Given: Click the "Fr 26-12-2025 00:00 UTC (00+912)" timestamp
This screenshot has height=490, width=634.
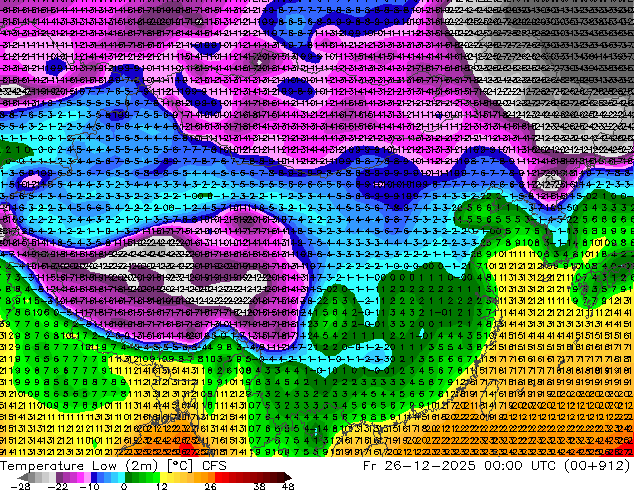Looking at the screenshot, I should (x=497, y=466).
